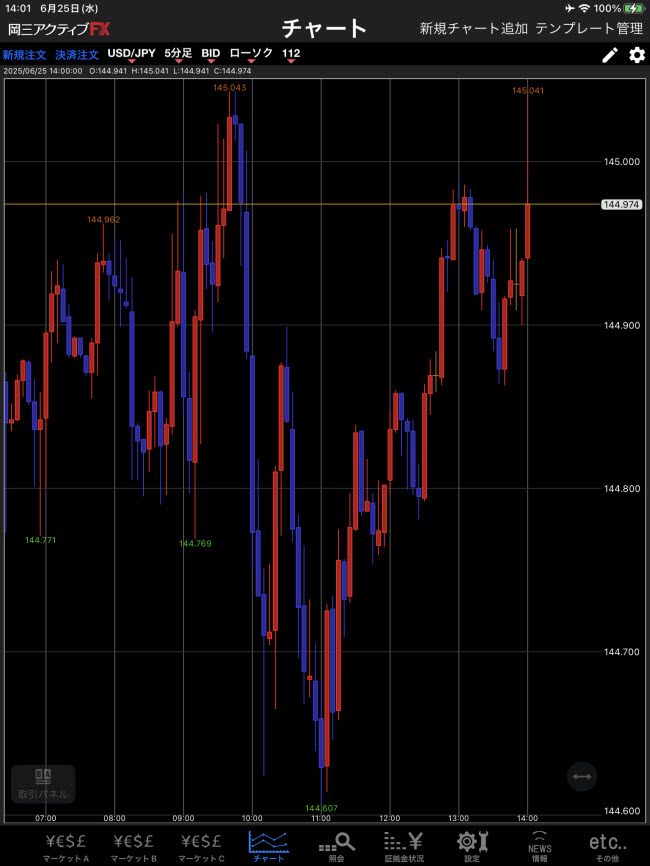Open the 112 bar count dropdown

pos(291,54)
